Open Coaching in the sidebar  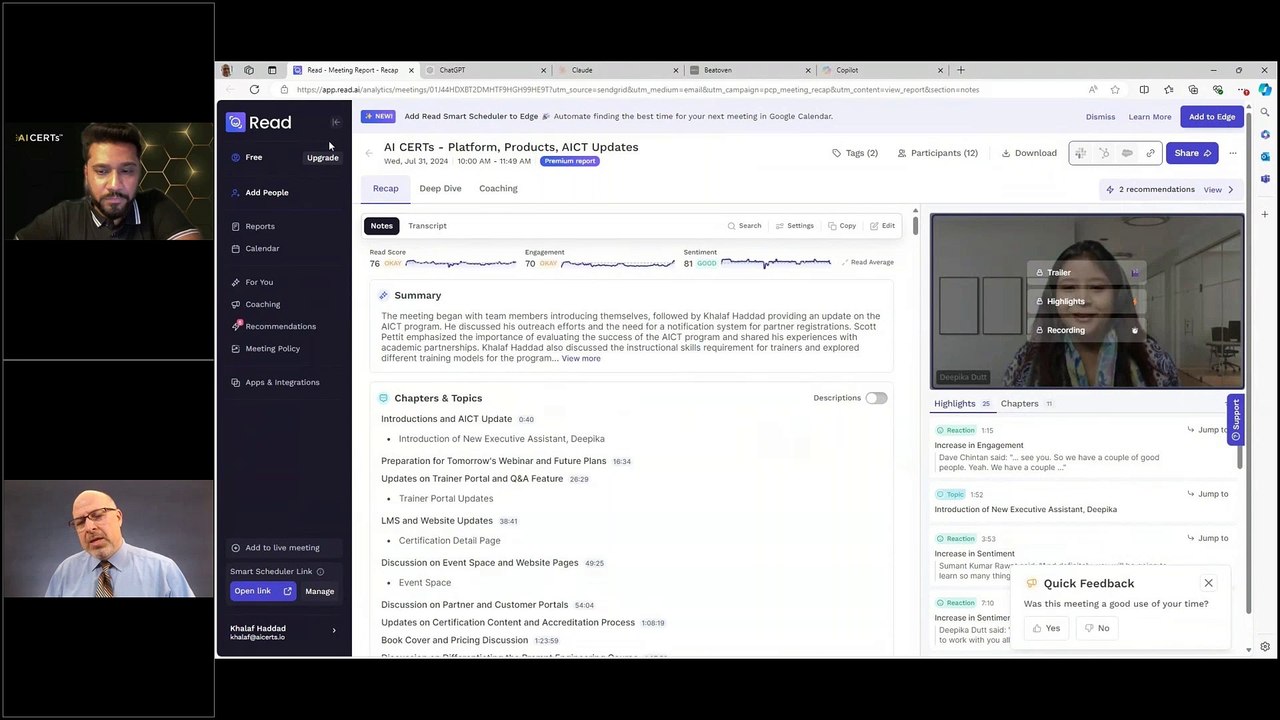tap(262, 304)
